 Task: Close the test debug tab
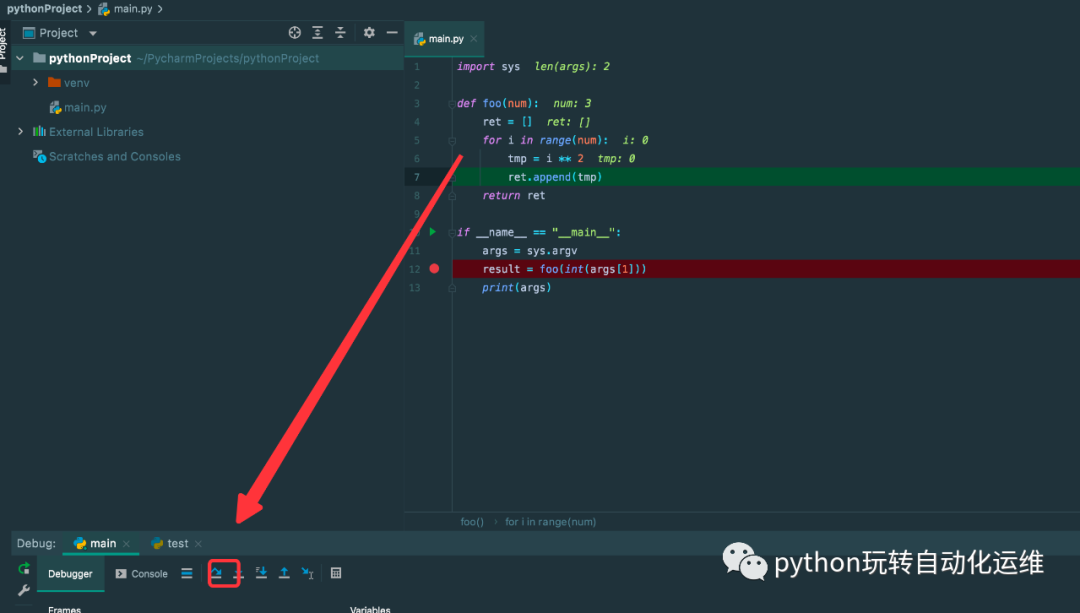(198, 544)
